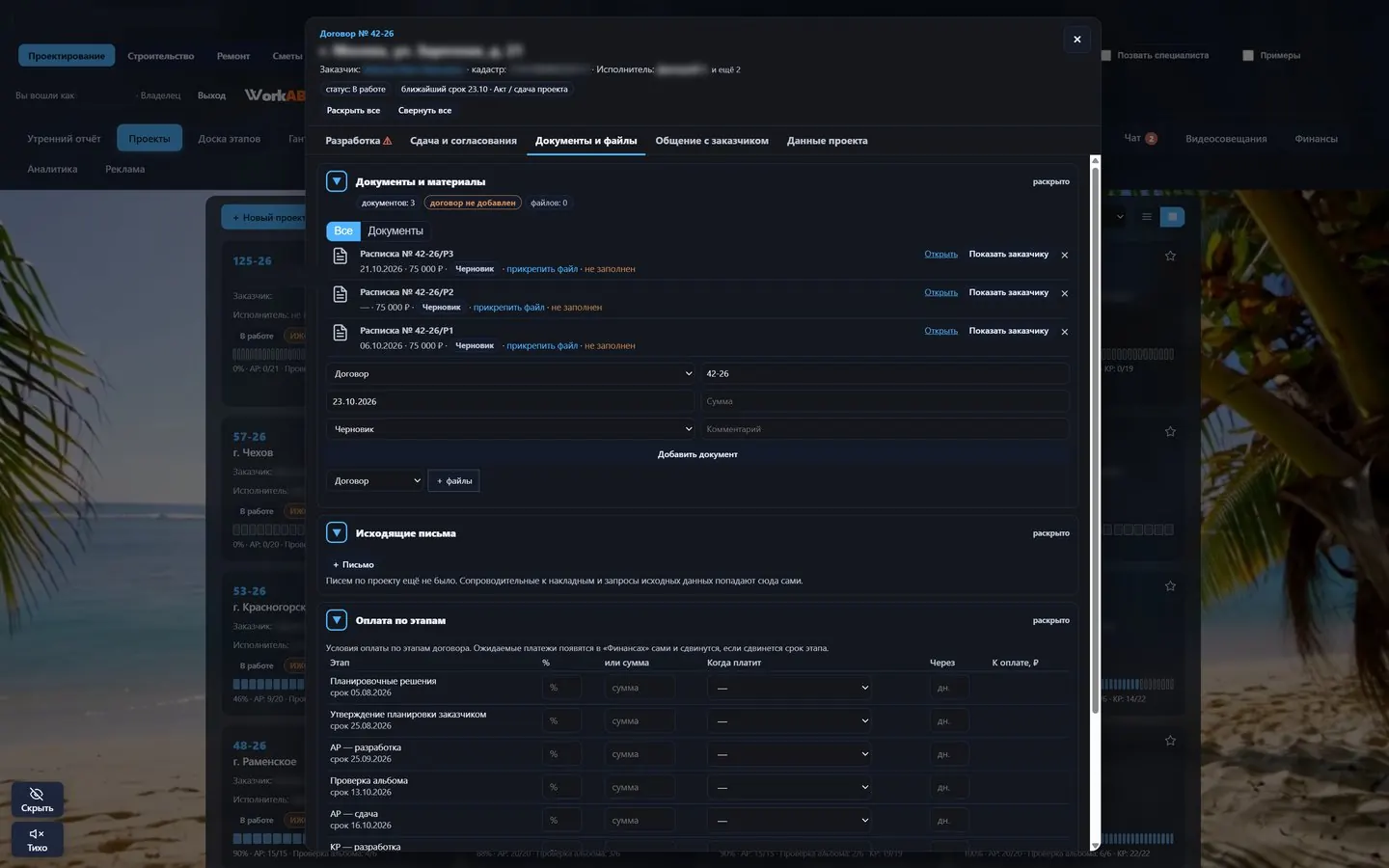This screenshot has width=1389, height=868.
Task: Collapse the Оплата по этапам section
Action: (x=337, y=620)
